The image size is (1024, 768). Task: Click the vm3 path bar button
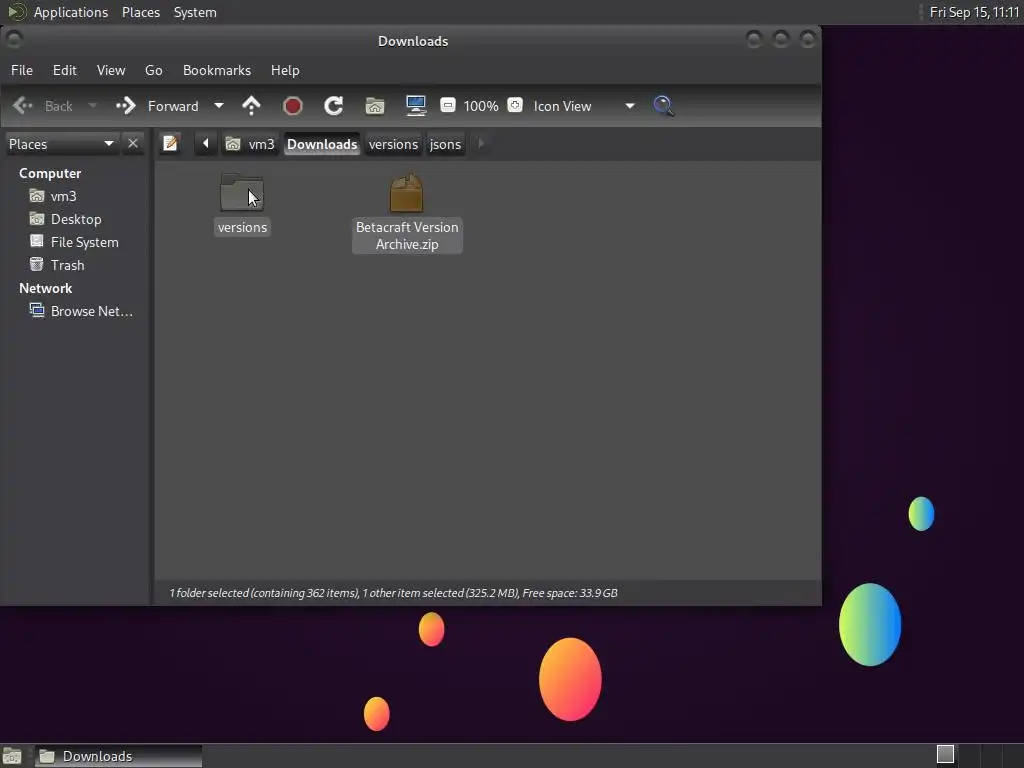point(251,144)
